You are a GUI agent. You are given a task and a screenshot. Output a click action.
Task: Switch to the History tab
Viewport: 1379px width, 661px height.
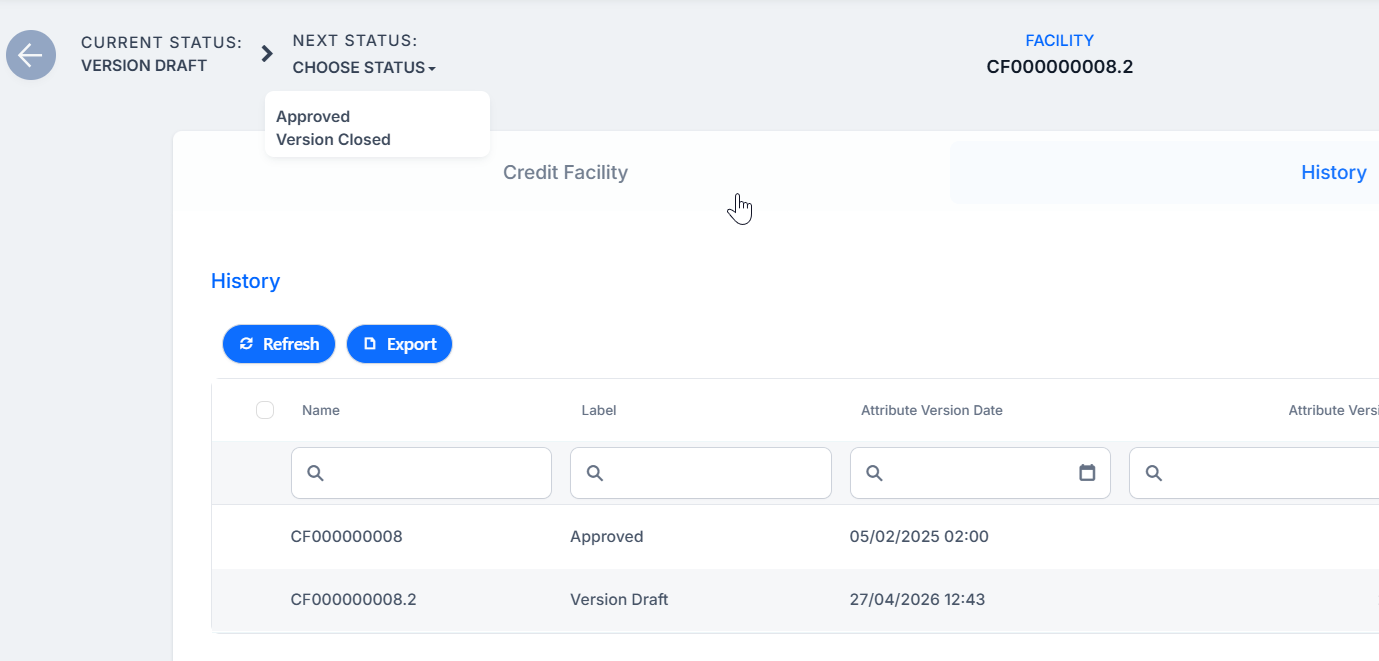tap(1333, 173)
